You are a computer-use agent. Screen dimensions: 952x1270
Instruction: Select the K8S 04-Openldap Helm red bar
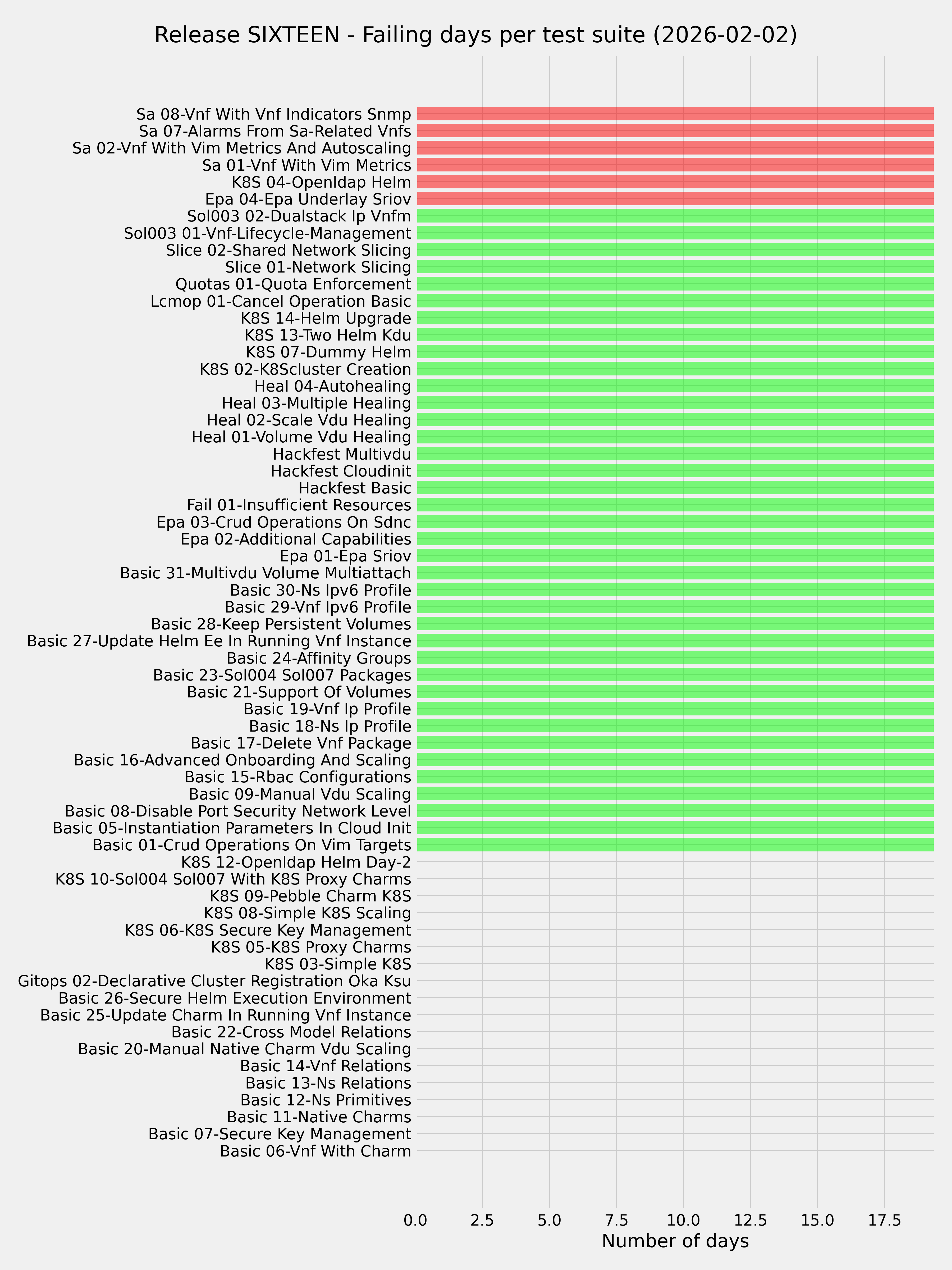click(675, 182)
